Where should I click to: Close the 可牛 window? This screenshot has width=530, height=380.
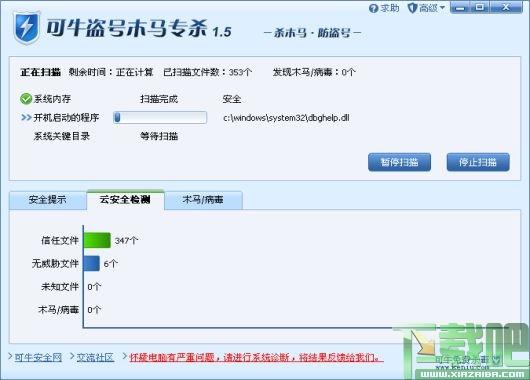pyautogui.click(x=506, y=7)
